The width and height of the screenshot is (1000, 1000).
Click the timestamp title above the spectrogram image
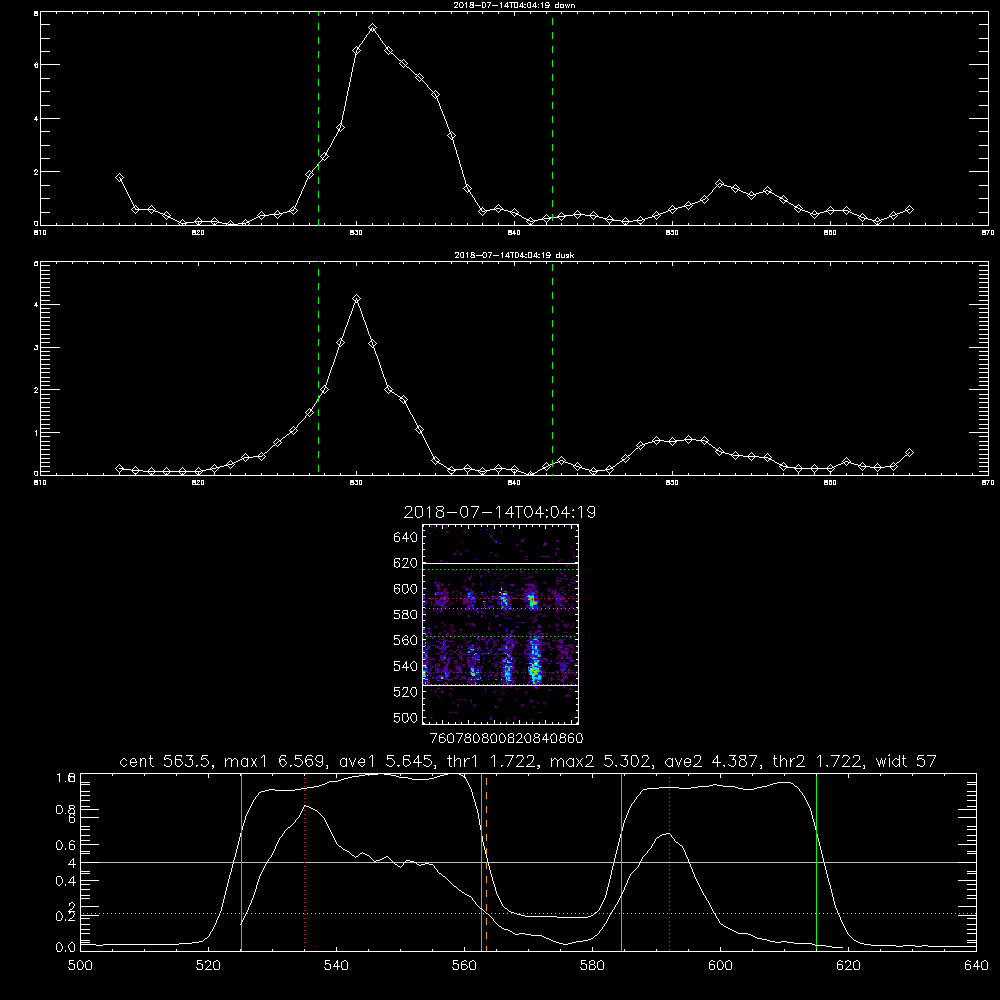[x=499, y=512]
